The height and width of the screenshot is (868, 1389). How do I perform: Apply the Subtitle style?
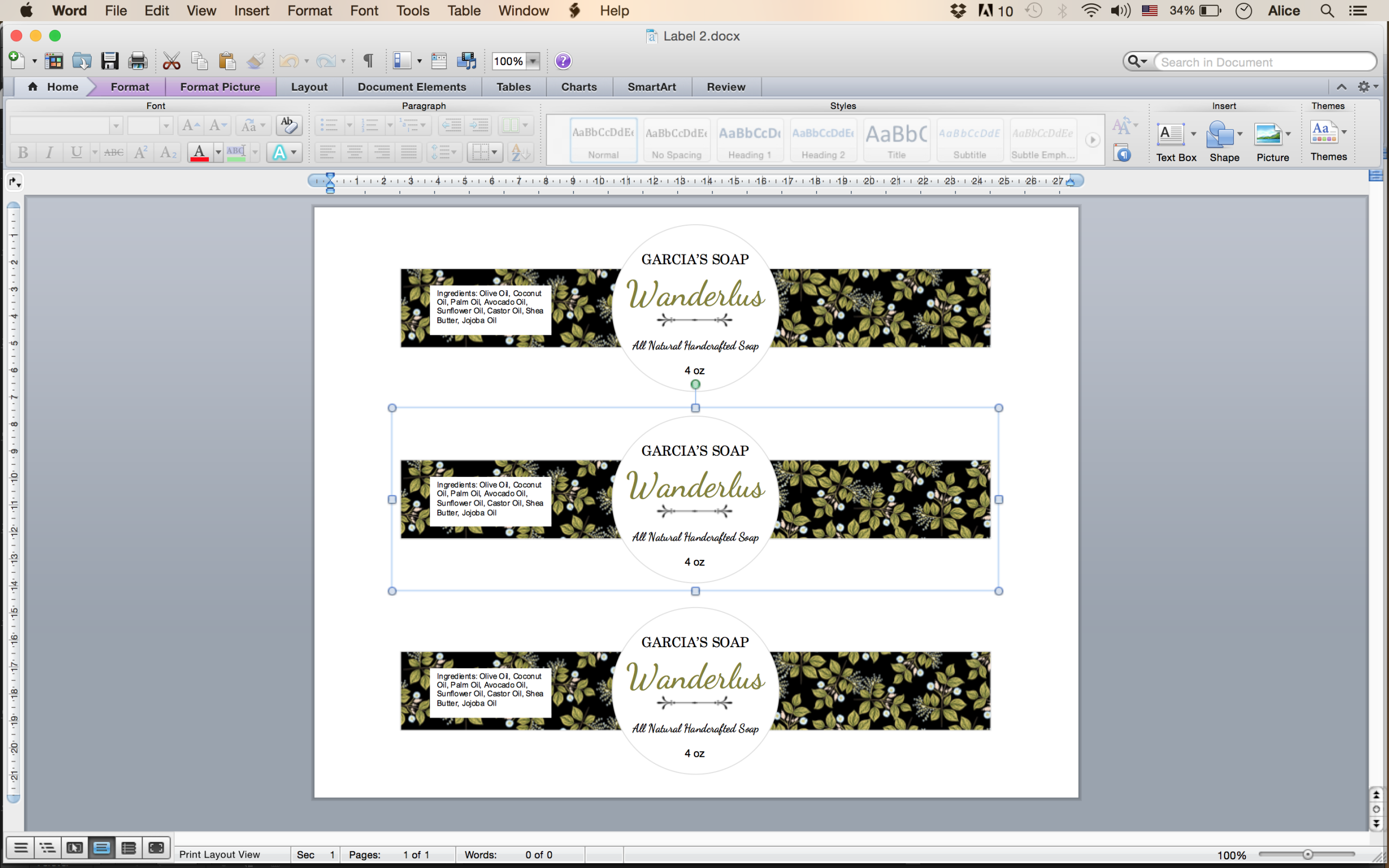[970, 140]
